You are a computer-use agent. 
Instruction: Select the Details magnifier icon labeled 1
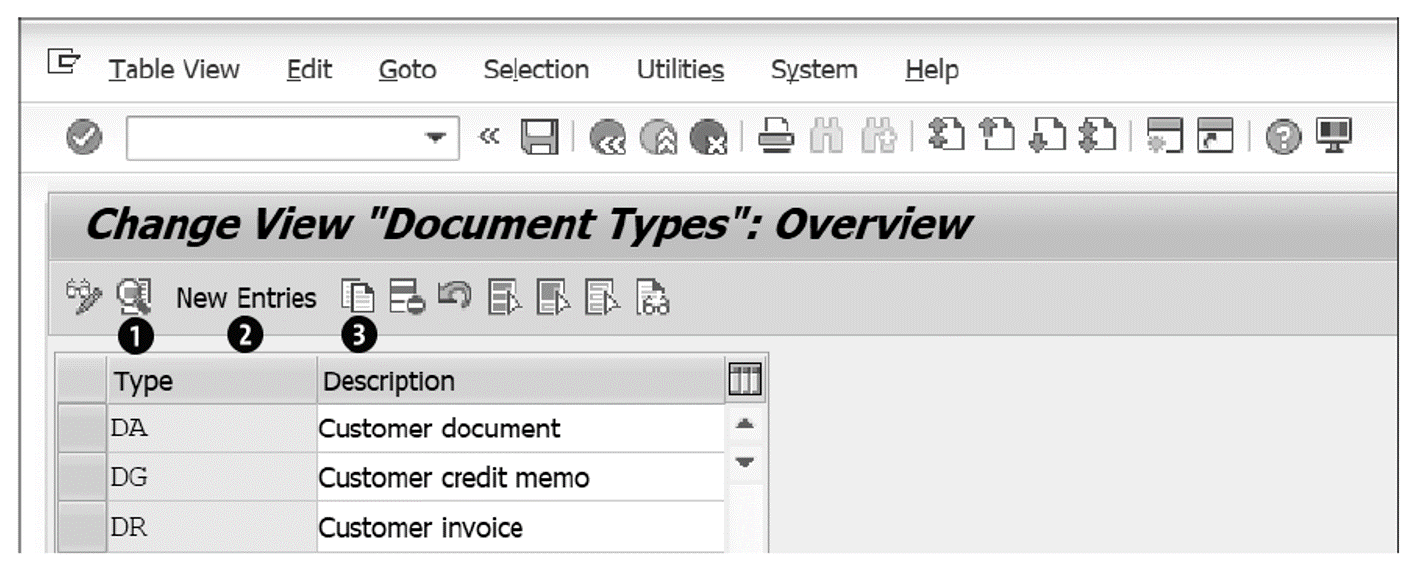coord(134,297)
